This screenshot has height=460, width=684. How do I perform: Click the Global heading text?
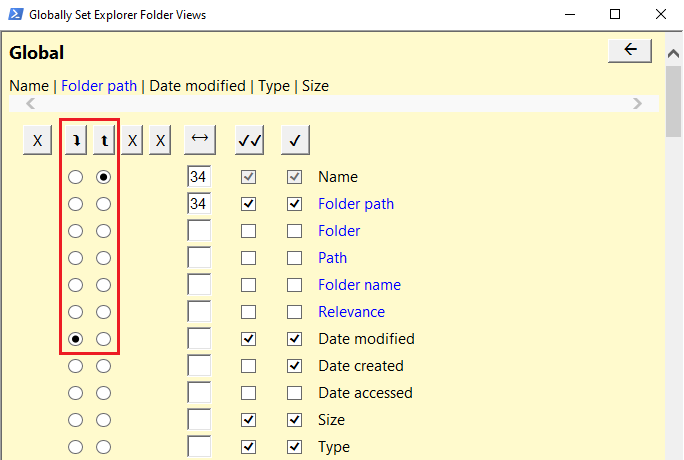coord(37,53)
